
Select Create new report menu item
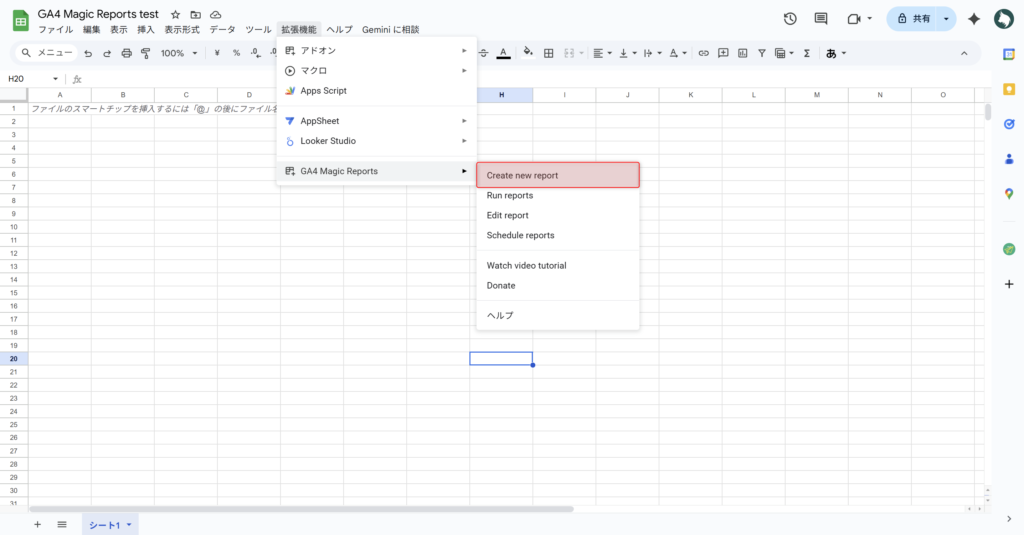coord(558,175)
